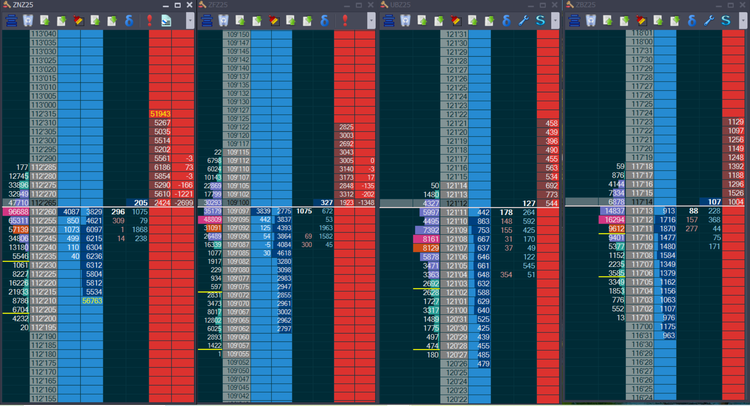Click price level 109'100 in ZFZ25 ladder
750x406 pixels.
[x=237, y=202]
